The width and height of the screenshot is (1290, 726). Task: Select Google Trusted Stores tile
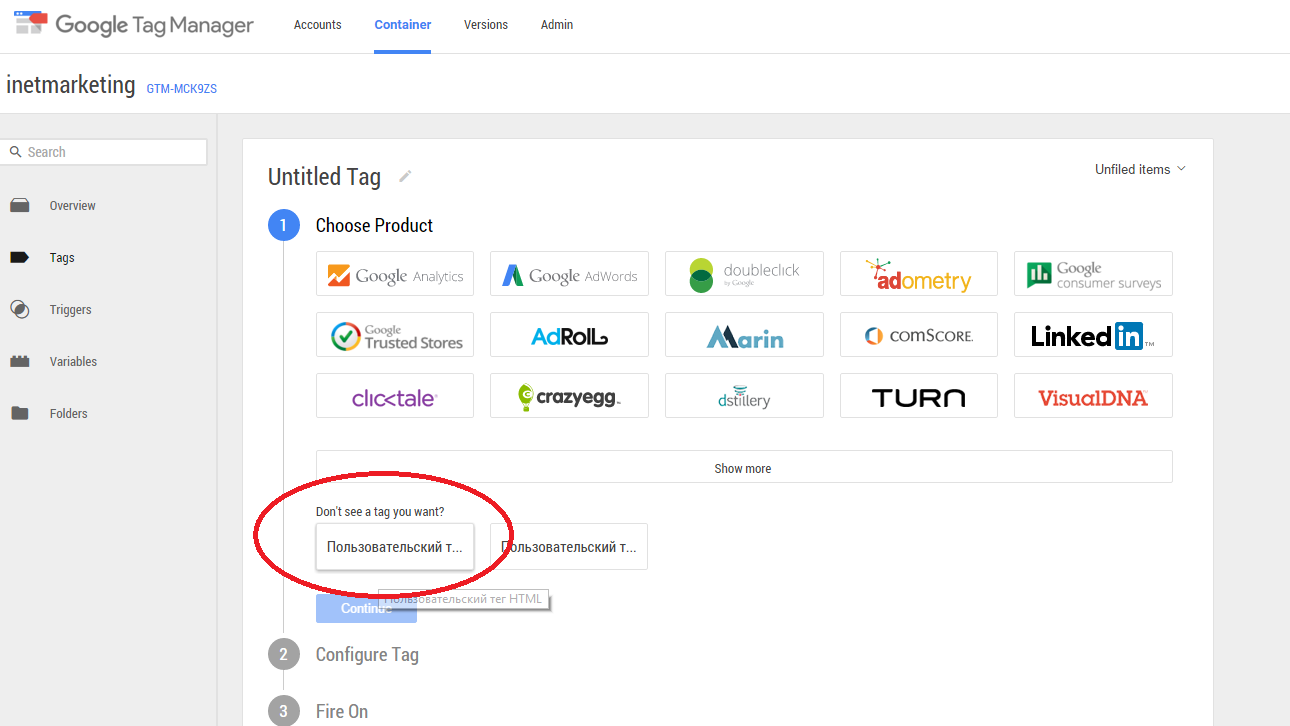395,335
